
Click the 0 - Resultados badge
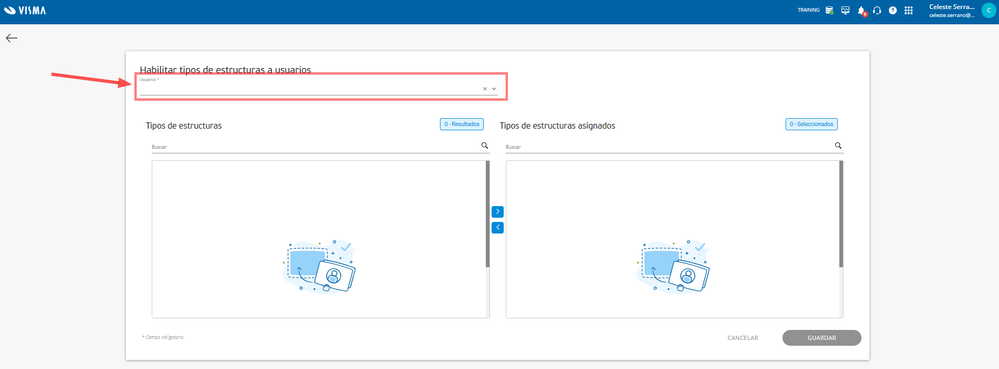point(461,124)
